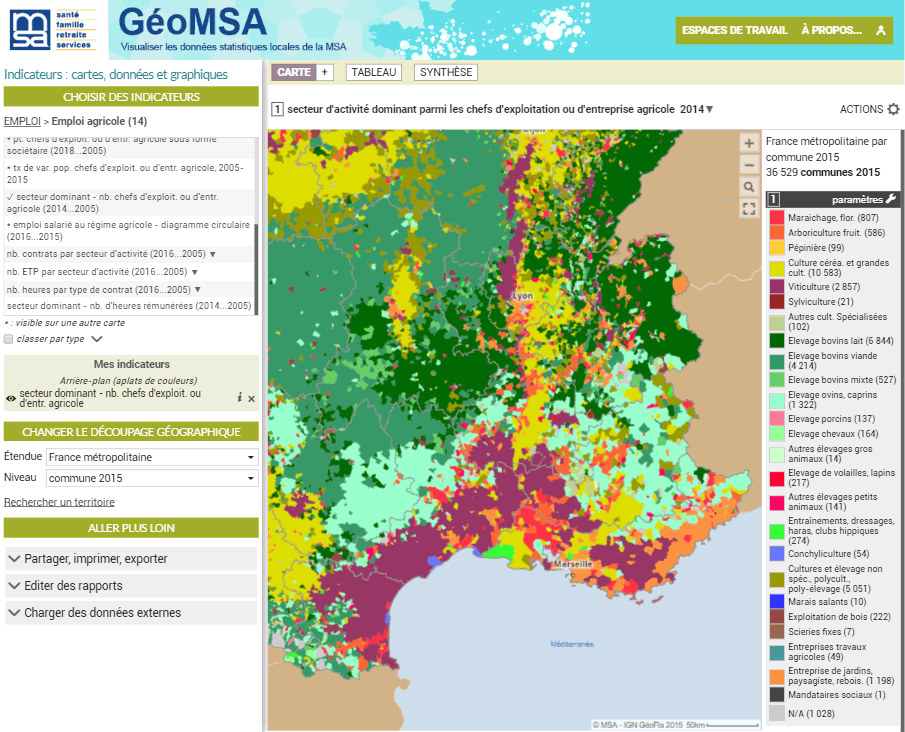Screen dimensions: 905x732
Task: Expand Charger des données externes section
Action: click(x=131, y=613)
